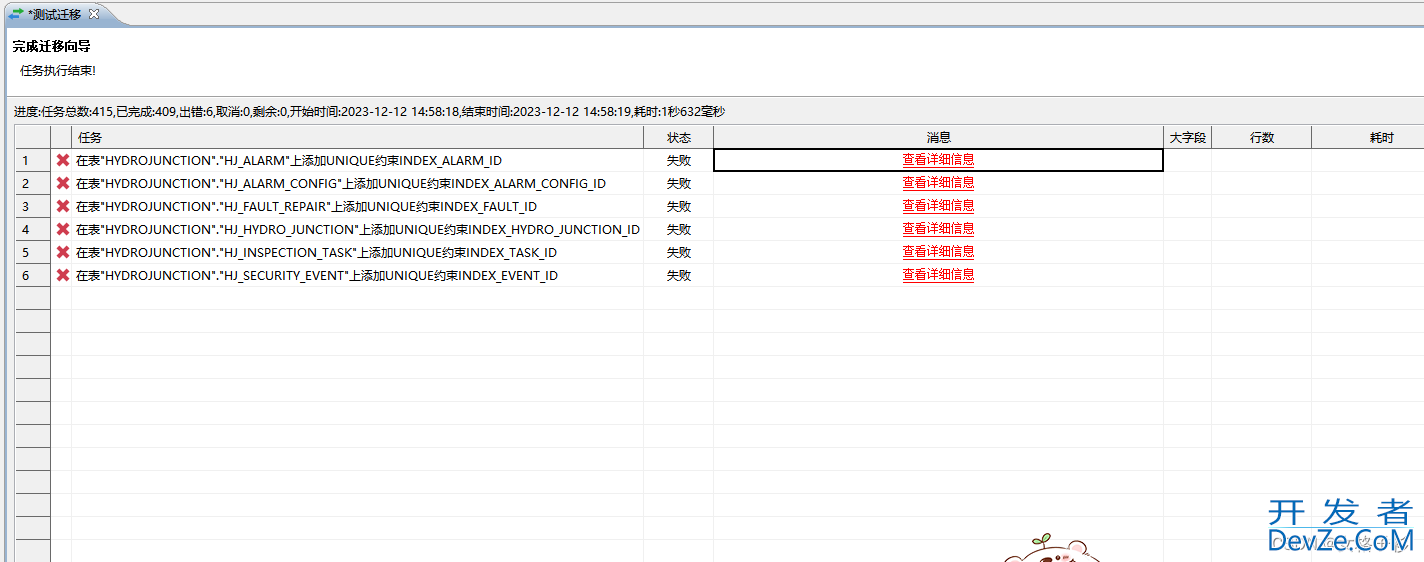Click 失败 status in HJ_SECURITY_EVENT row

679,275
